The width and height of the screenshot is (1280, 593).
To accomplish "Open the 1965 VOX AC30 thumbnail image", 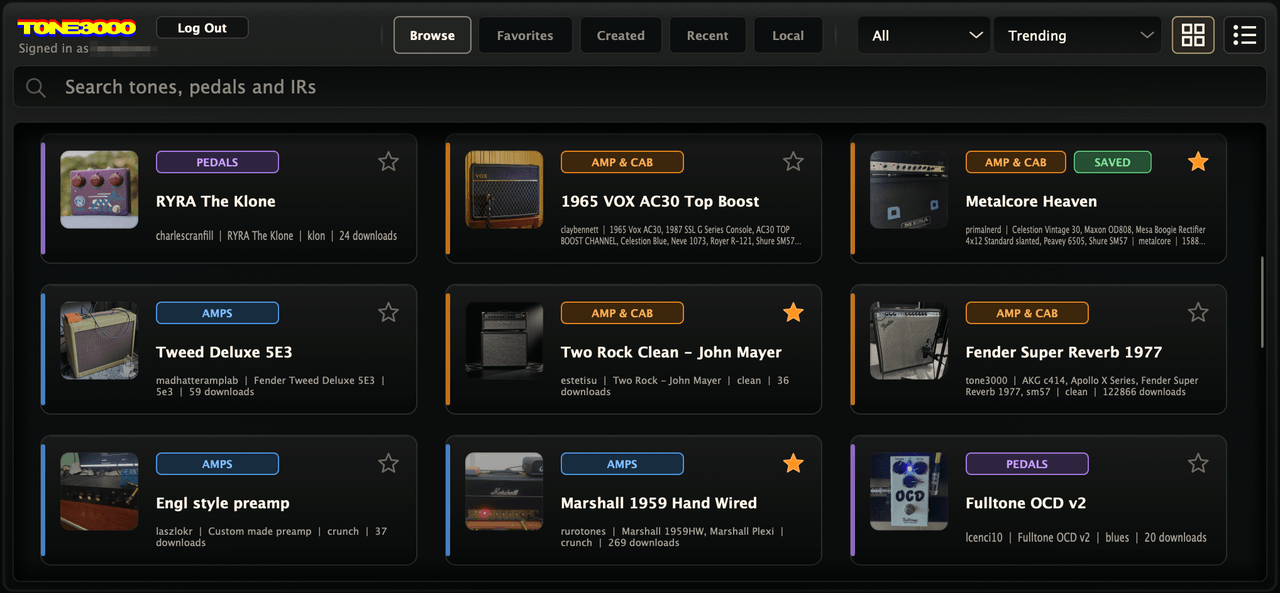I will click(504, 189).
